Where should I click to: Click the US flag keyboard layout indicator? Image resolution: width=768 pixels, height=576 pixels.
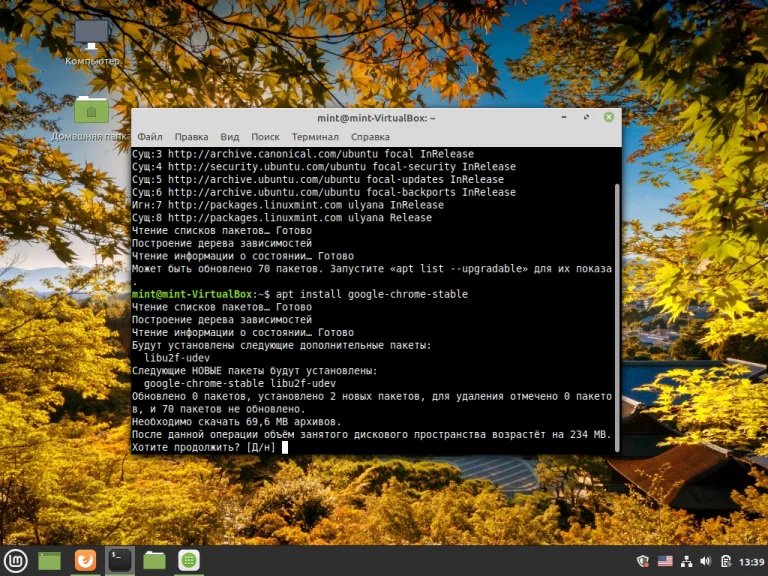[x=665, y=561]
